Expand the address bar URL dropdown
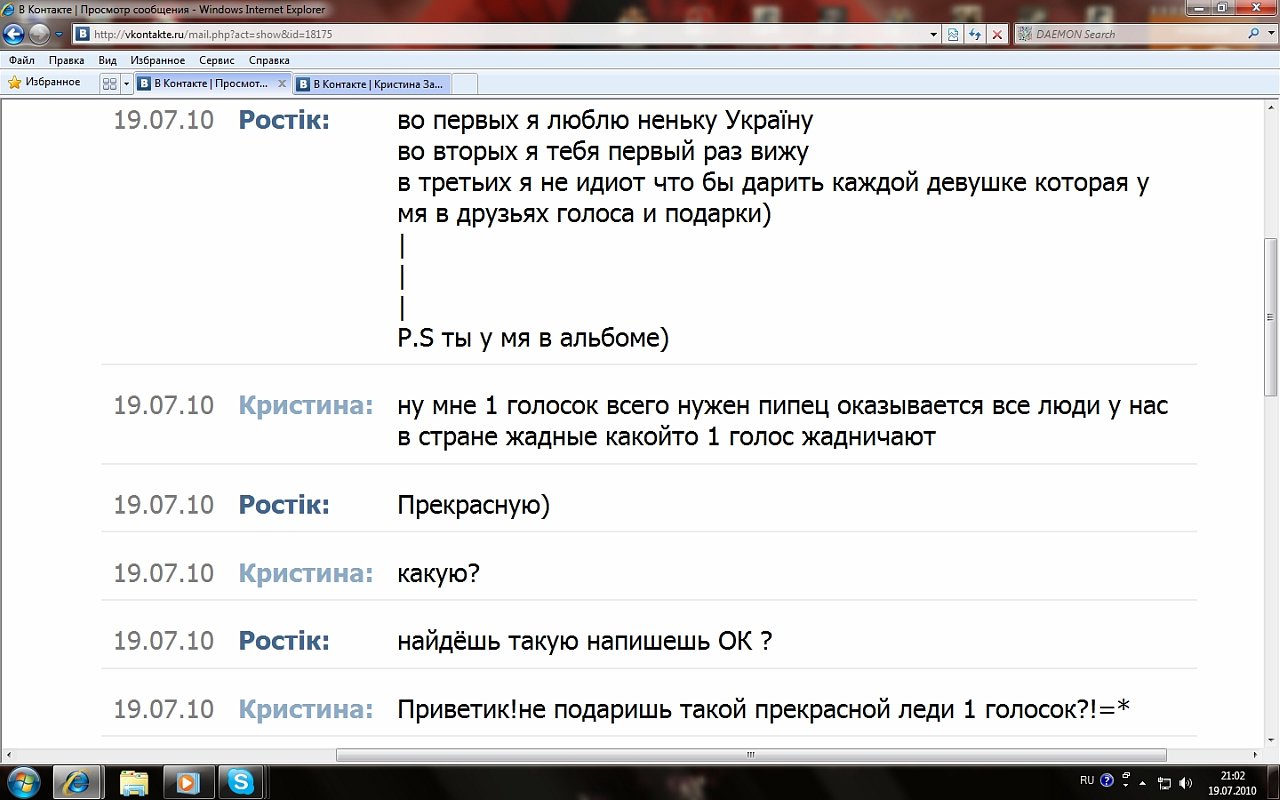Image resolution: width=1280 pixels, height=800 pixels. click(933, 34)
